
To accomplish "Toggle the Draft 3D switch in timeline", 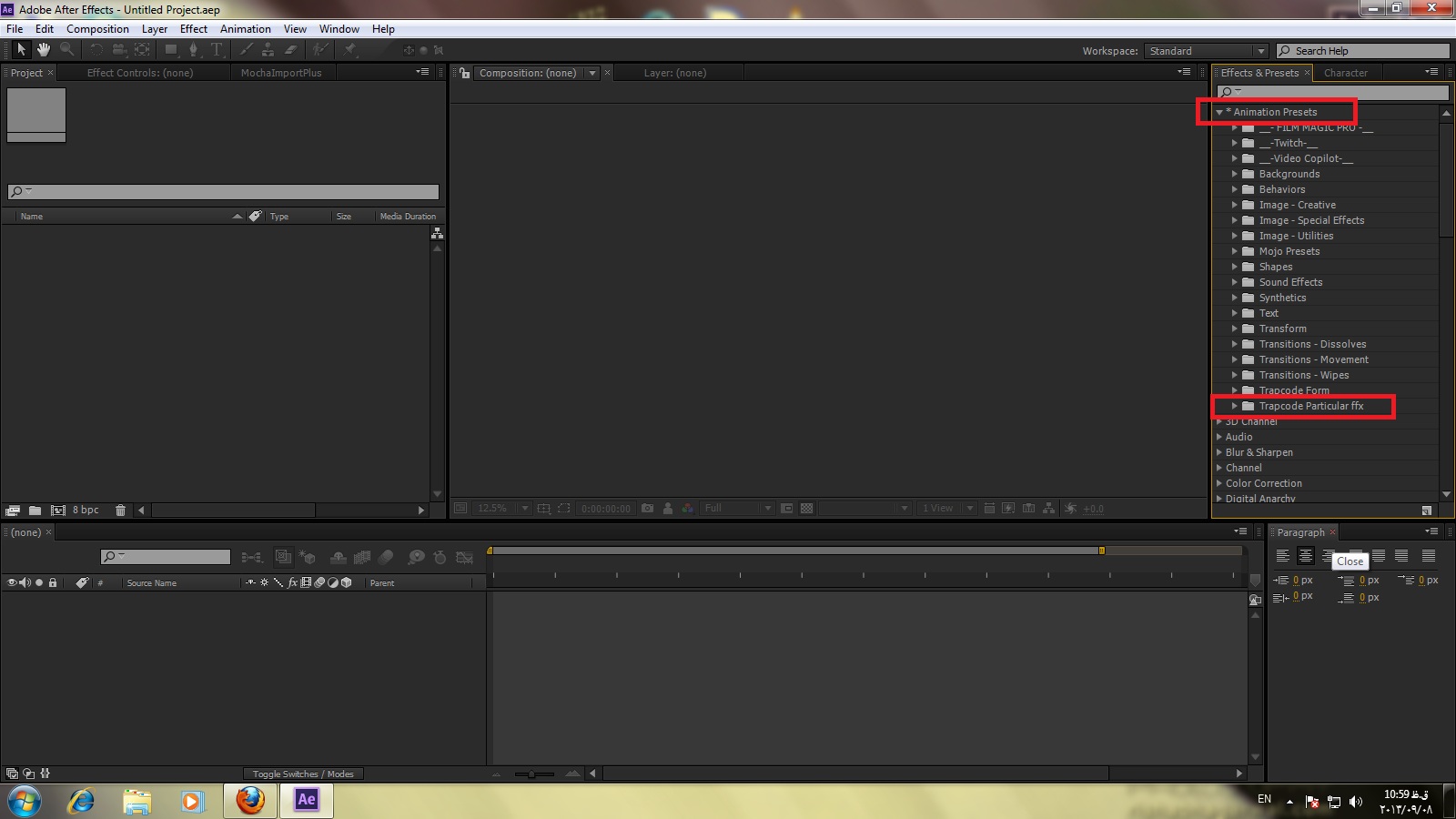I will 308,557.
